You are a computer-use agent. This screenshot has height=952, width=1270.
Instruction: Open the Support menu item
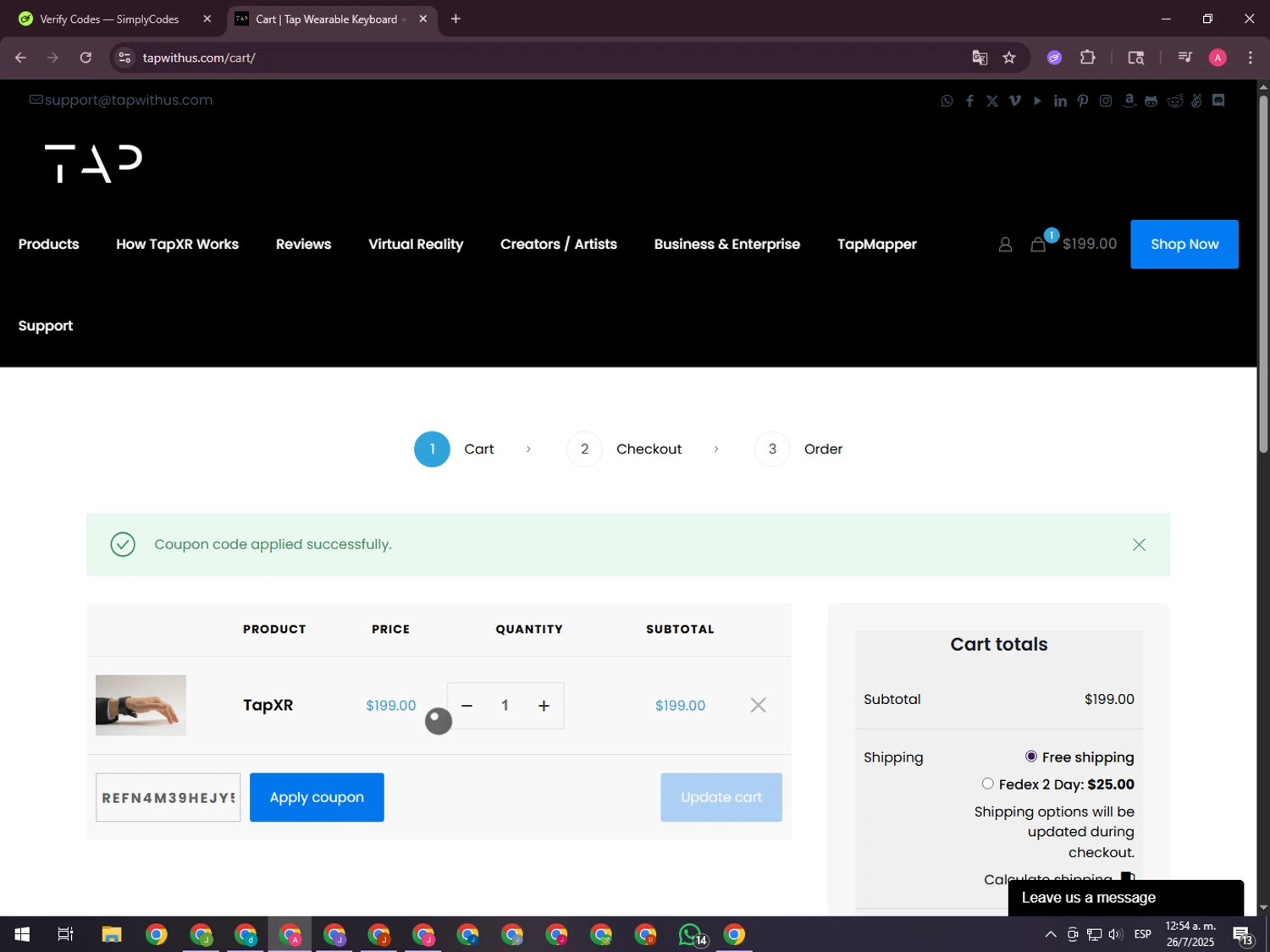click(x=46, y=326)
